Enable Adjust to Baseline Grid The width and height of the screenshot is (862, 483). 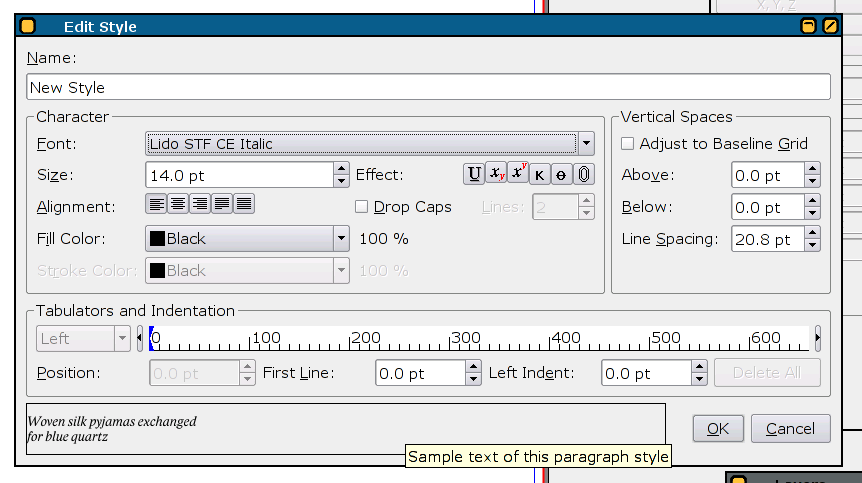click(x=628, y=144)
